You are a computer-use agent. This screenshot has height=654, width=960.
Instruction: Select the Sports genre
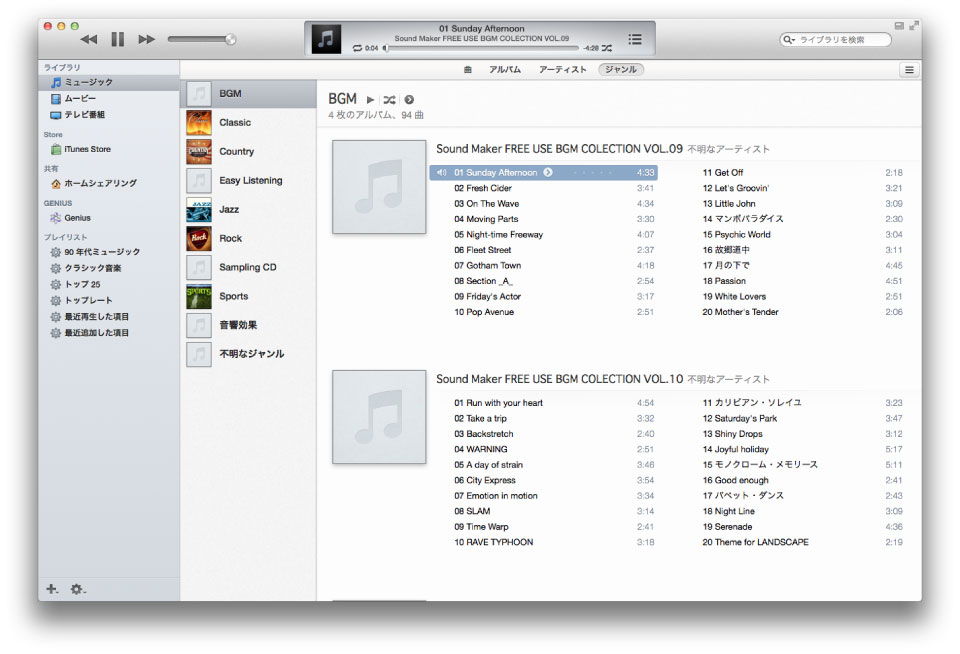pyautogui.click(x=249, y=296)
